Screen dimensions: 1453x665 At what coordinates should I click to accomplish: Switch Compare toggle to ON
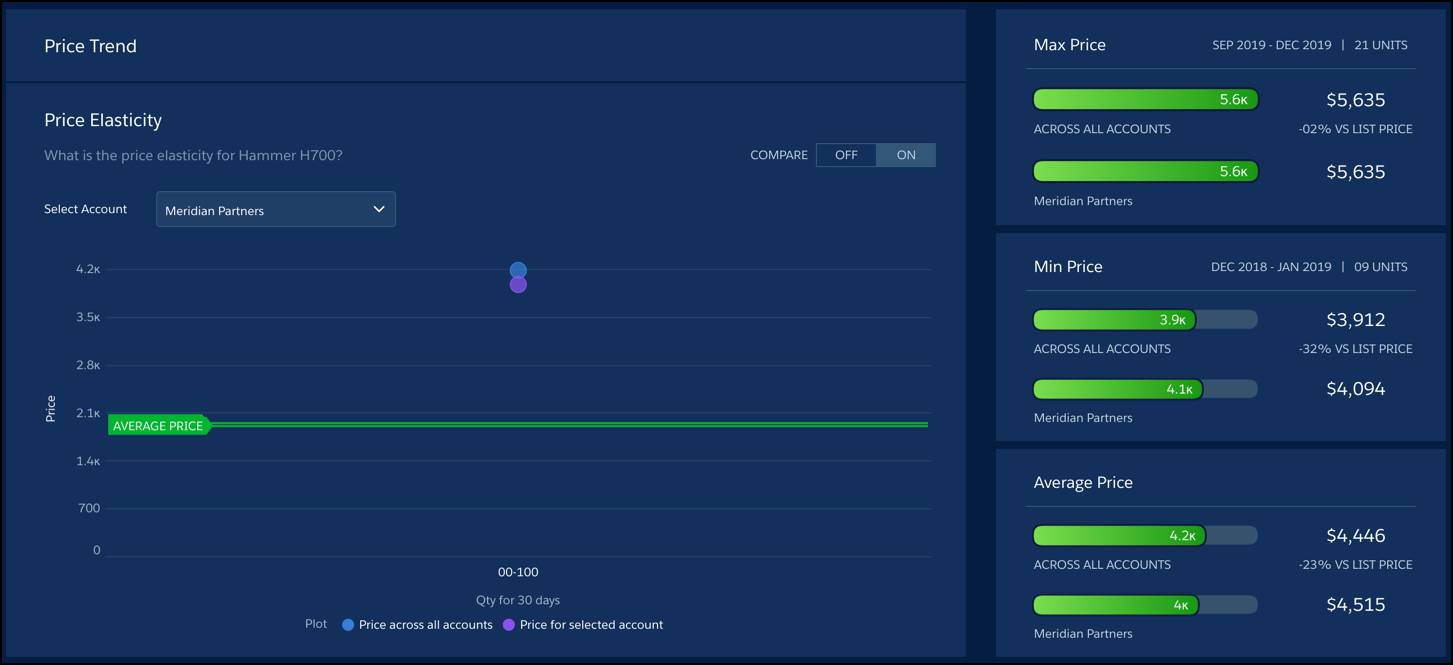pos(906,155)
